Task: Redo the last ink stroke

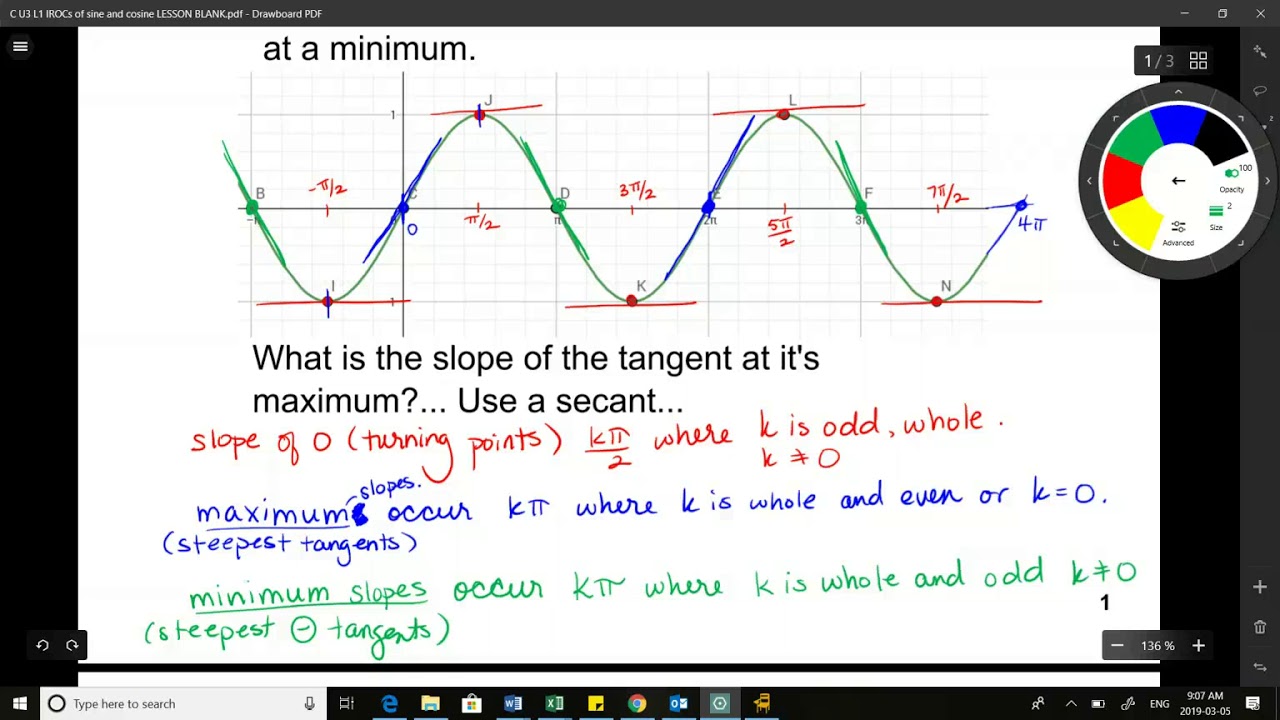Action: pyautogui.click(x=72, y=645)
